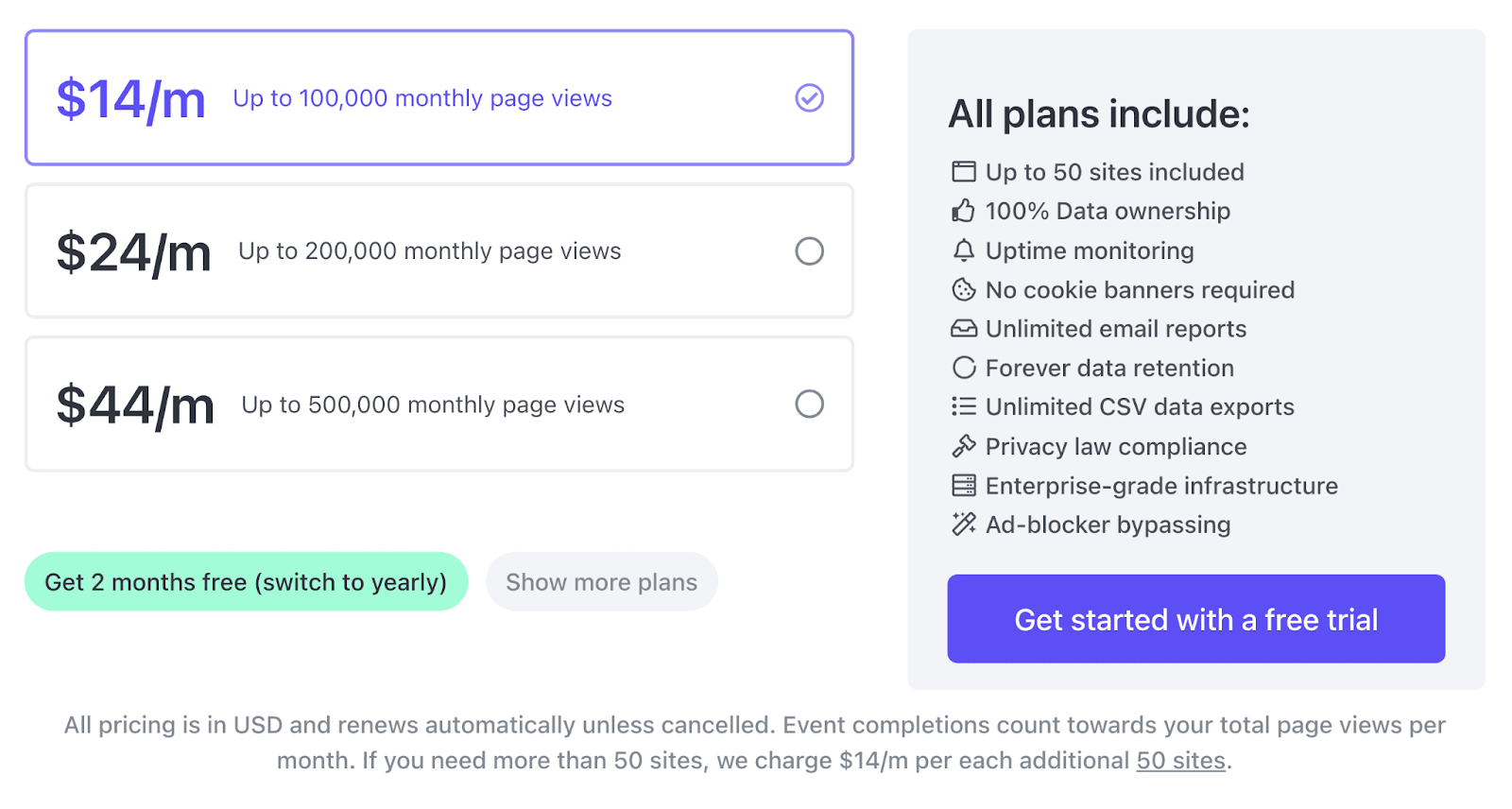Click the inbox icon beside 'Unlimited email reports'
1512x809 pixels.
pos(963,328)
